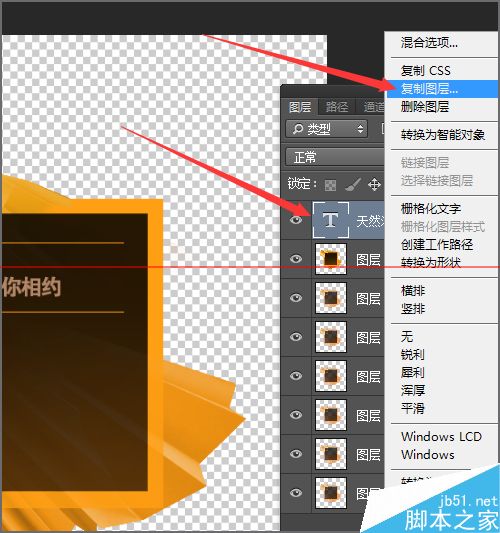Select 转换为智能对象 menu item
Screen dimensions: 500x533
pos(443,135)
